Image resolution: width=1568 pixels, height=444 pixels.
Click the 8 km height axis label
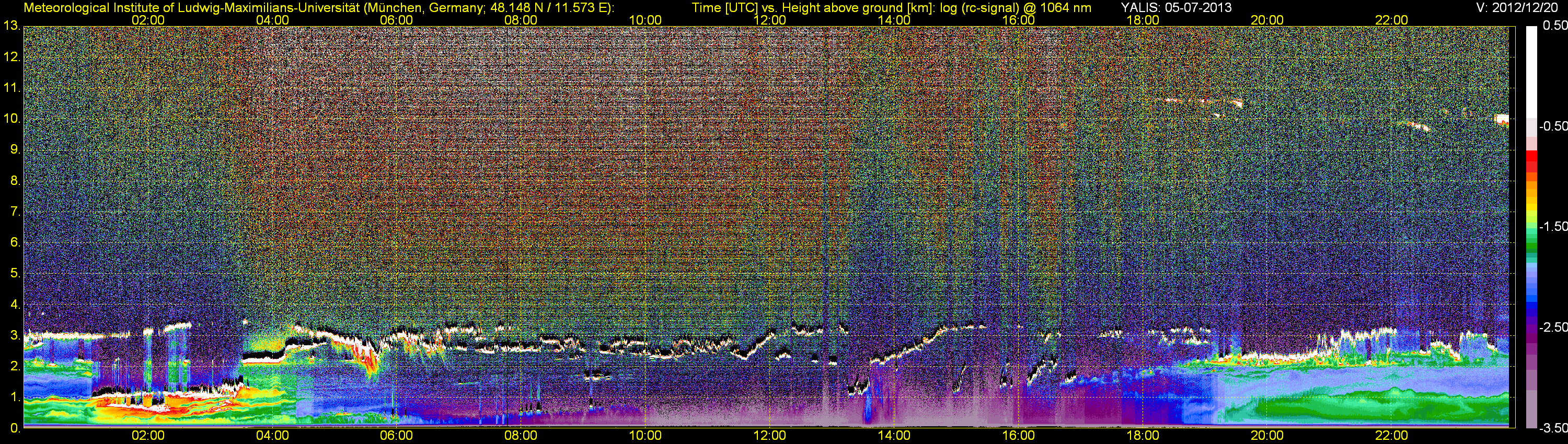click(15, 181)
